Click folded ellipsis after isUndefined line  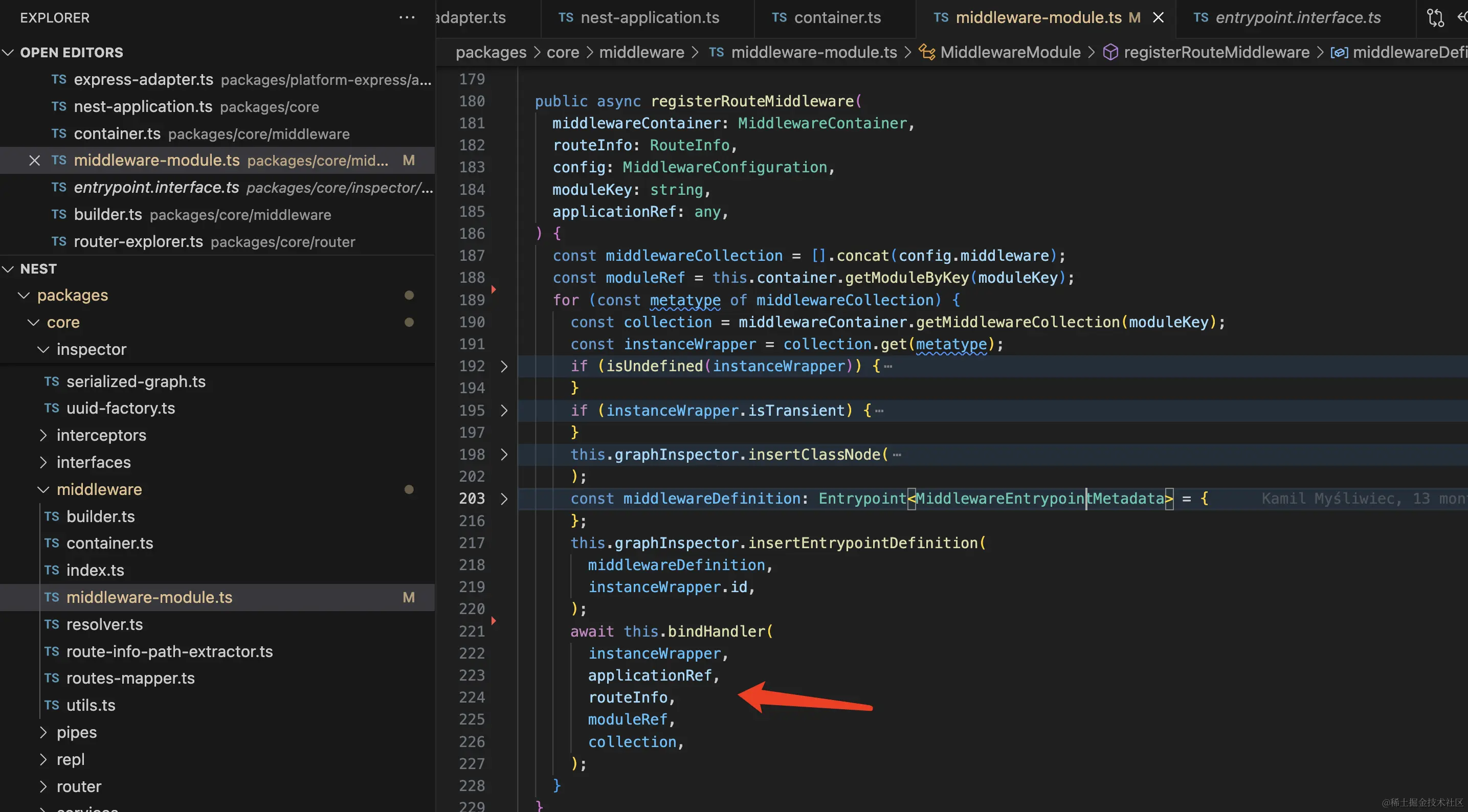coord(888,367)
